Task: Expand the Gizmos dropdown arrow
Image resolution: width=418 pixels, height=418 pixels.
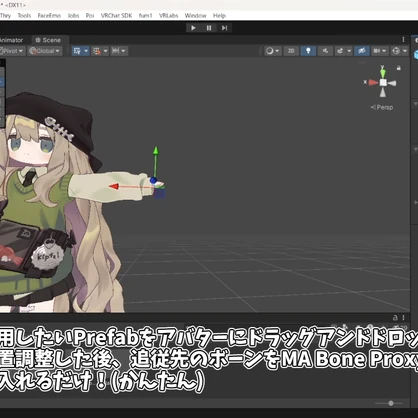Action: coord(405,51)
